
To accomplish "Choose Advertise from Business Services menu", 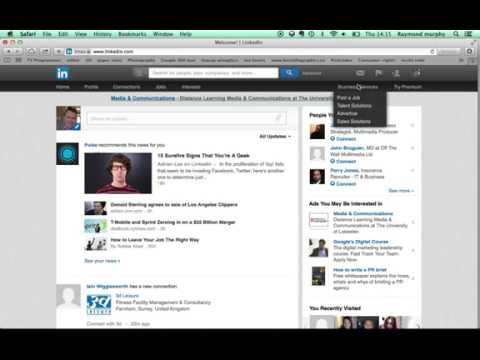I will coord(347,113).
